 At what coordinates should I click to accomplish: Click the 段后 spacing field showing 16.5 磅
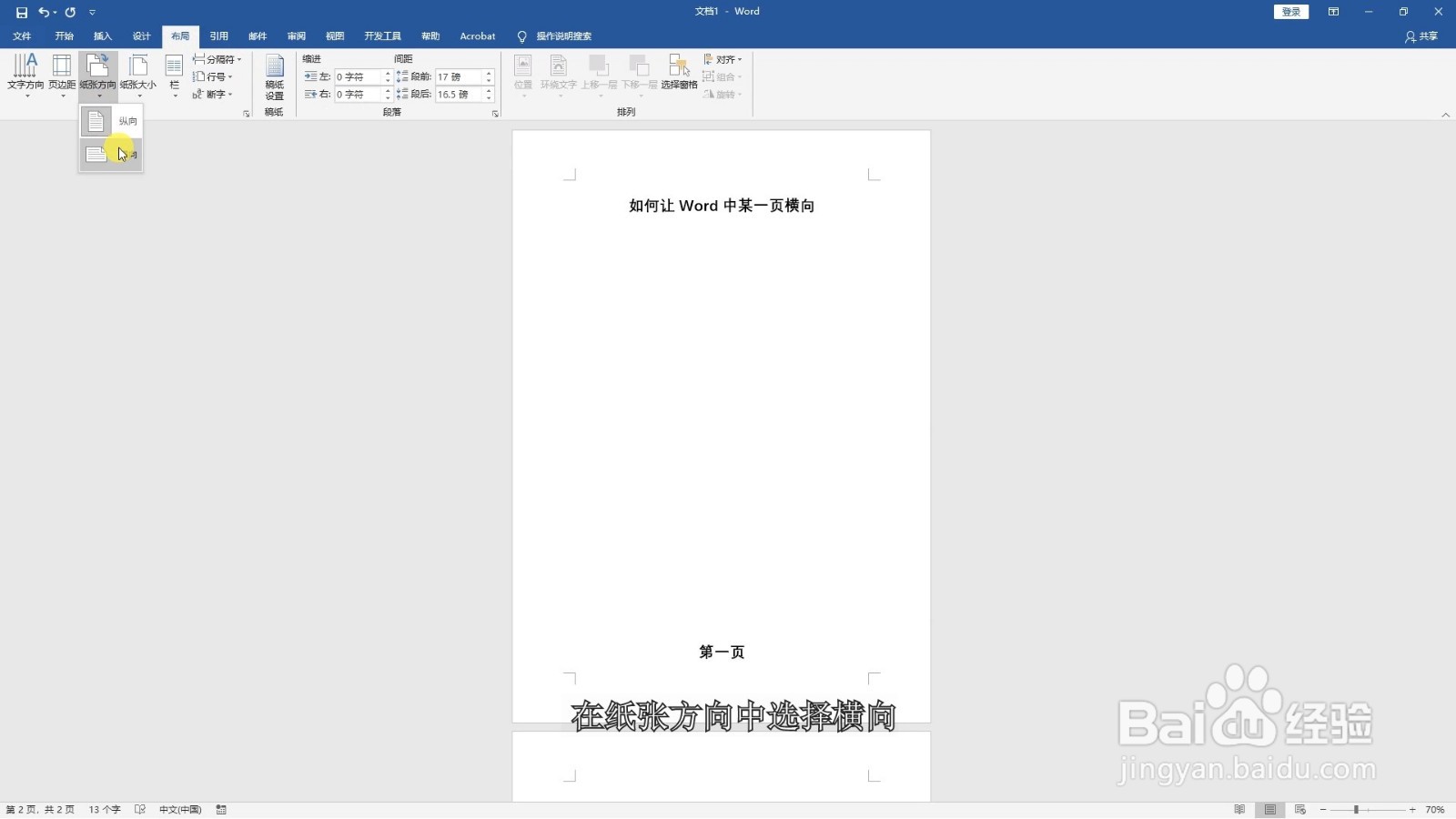point(460,94)
